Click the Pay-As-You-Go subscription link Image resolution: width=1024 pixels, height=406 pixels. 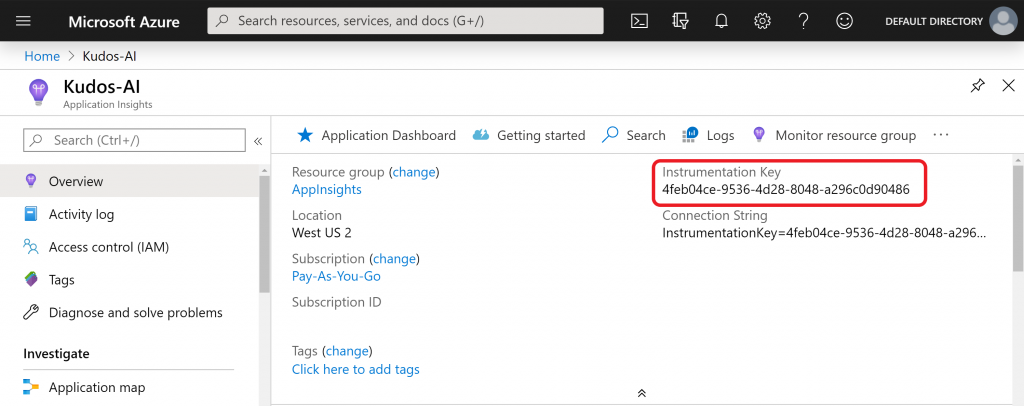336,276
